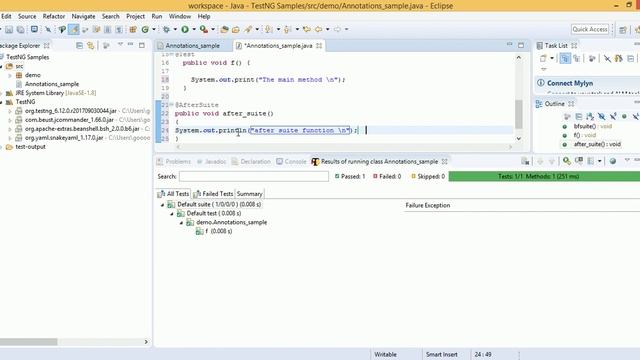Screen dimensions: 640x360
Task: Expand the org.testng_6.12.0 jar node
Action: click(x=10, y=111)
